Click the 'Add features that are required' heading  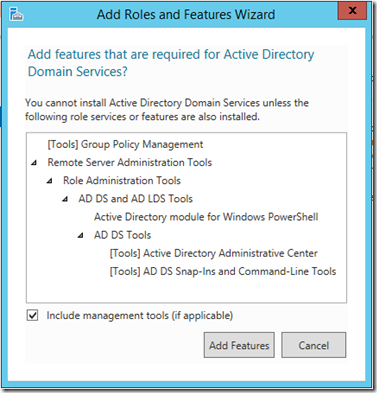pyautogui.click(x=171, y=63)
